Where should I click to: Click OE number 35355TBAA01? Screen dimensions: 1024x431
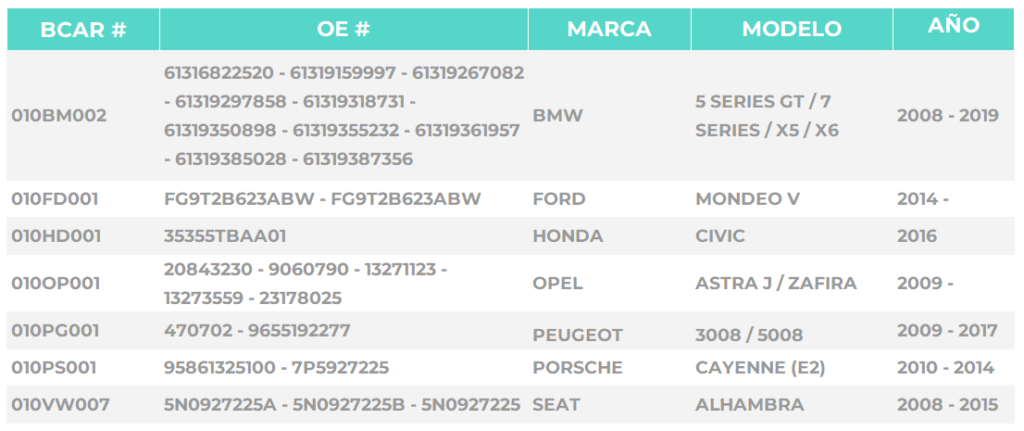pos(226,236)
